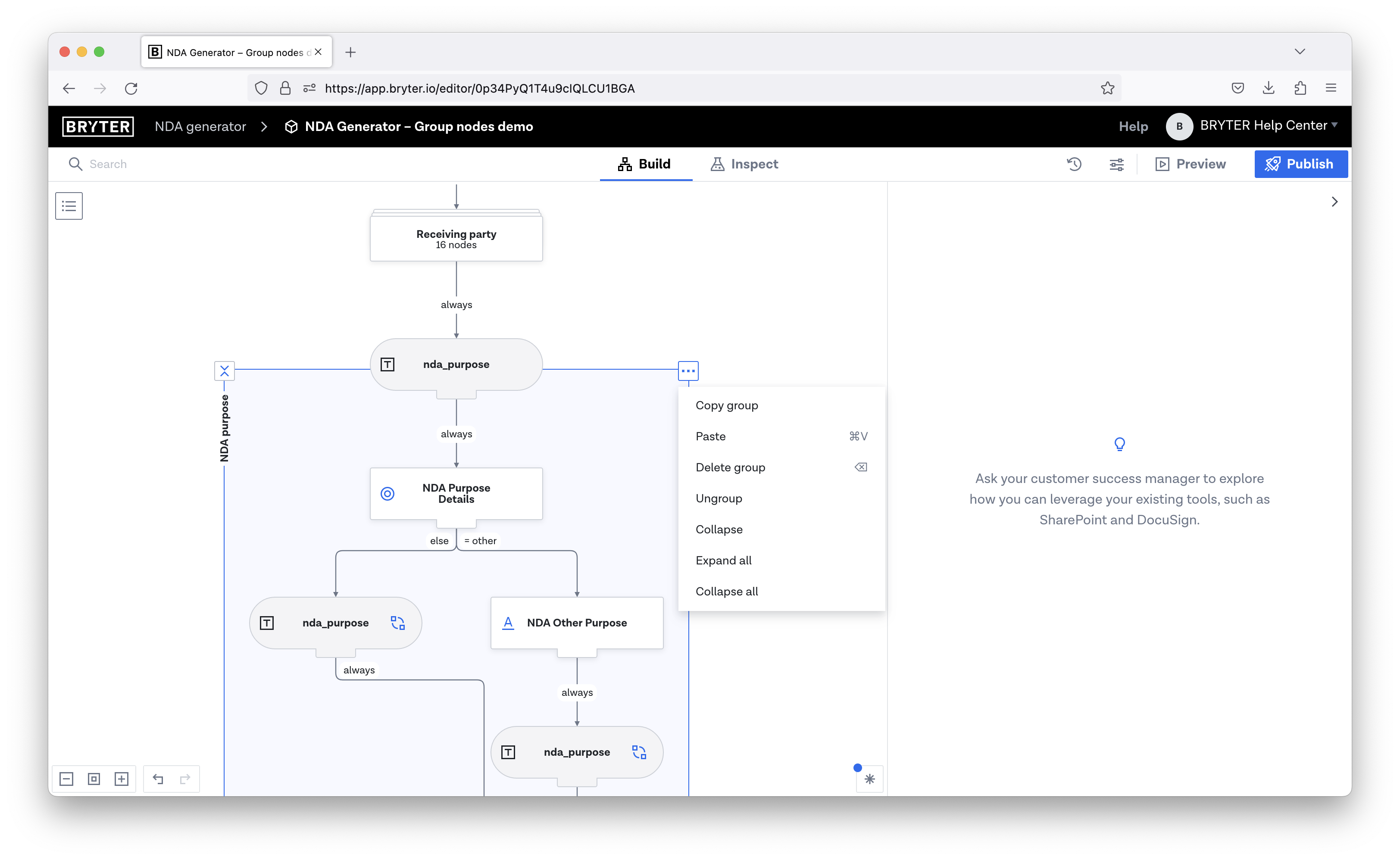1400x860 pixels.
Task: Click the loop/reference icon on nda_purpose node
Action: coord(397,623)
